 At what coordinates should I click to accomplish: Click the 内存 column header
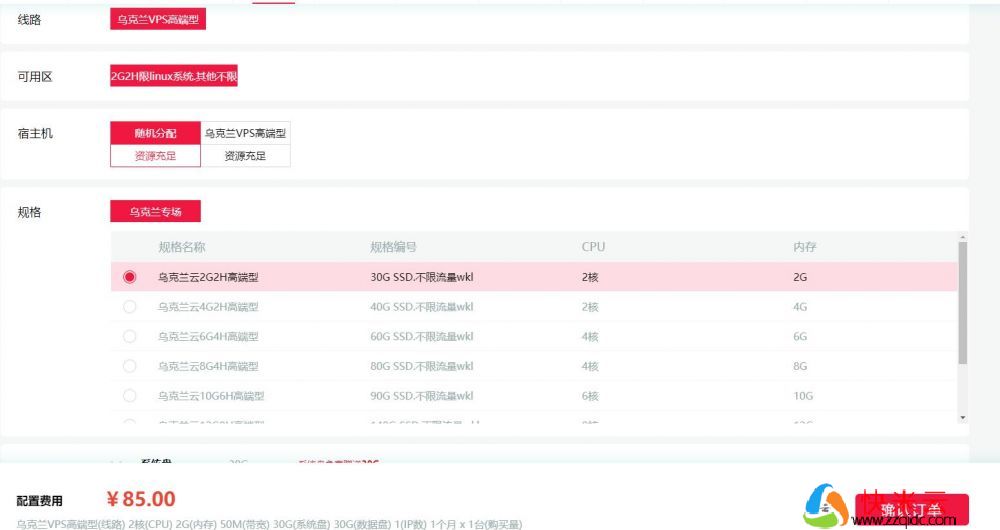pos(805,247)
